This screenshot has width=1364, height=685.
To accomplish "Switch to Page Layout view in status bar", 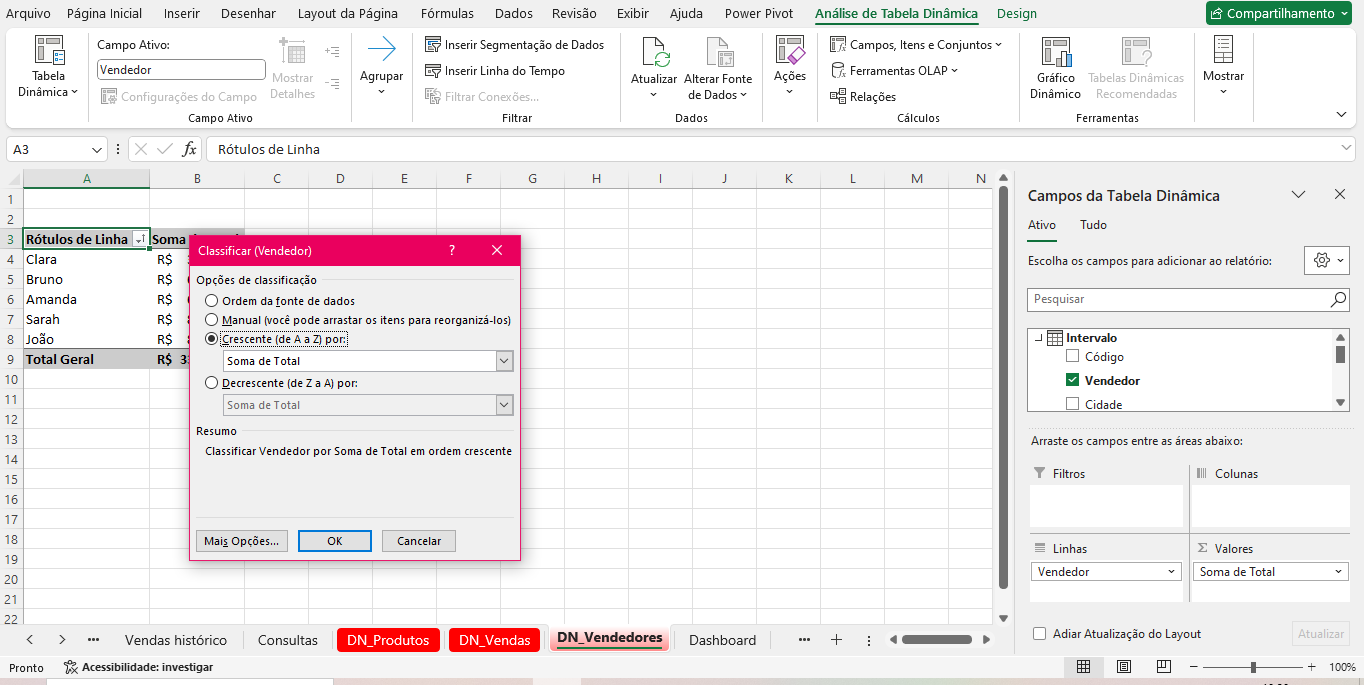I will [1124, 667].
